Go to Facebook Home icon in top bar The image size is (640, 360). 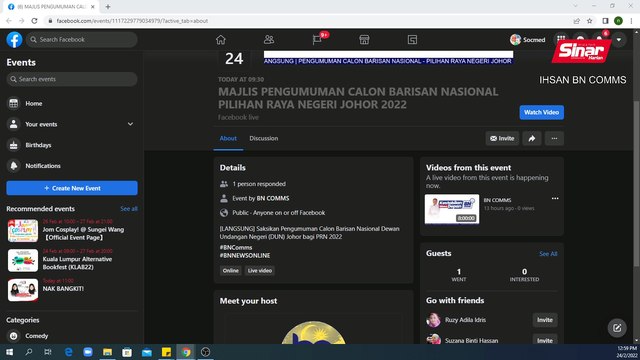221,40
